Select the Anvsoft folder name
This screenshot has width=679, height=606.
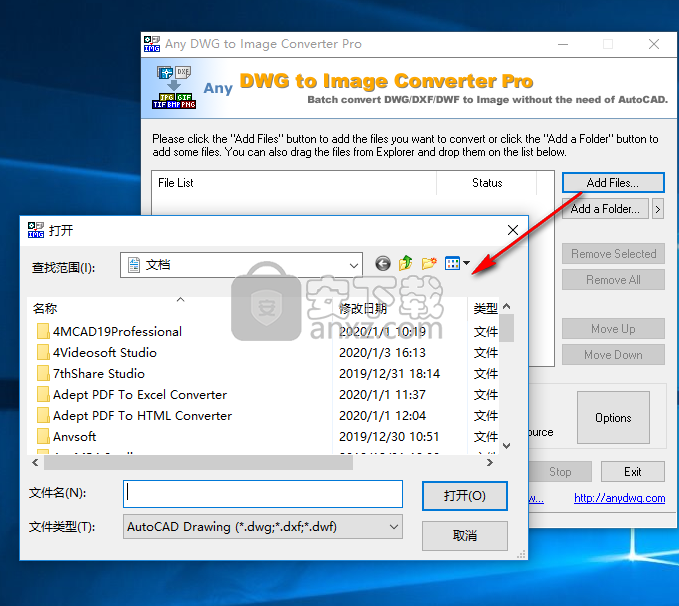pos(74,437)
